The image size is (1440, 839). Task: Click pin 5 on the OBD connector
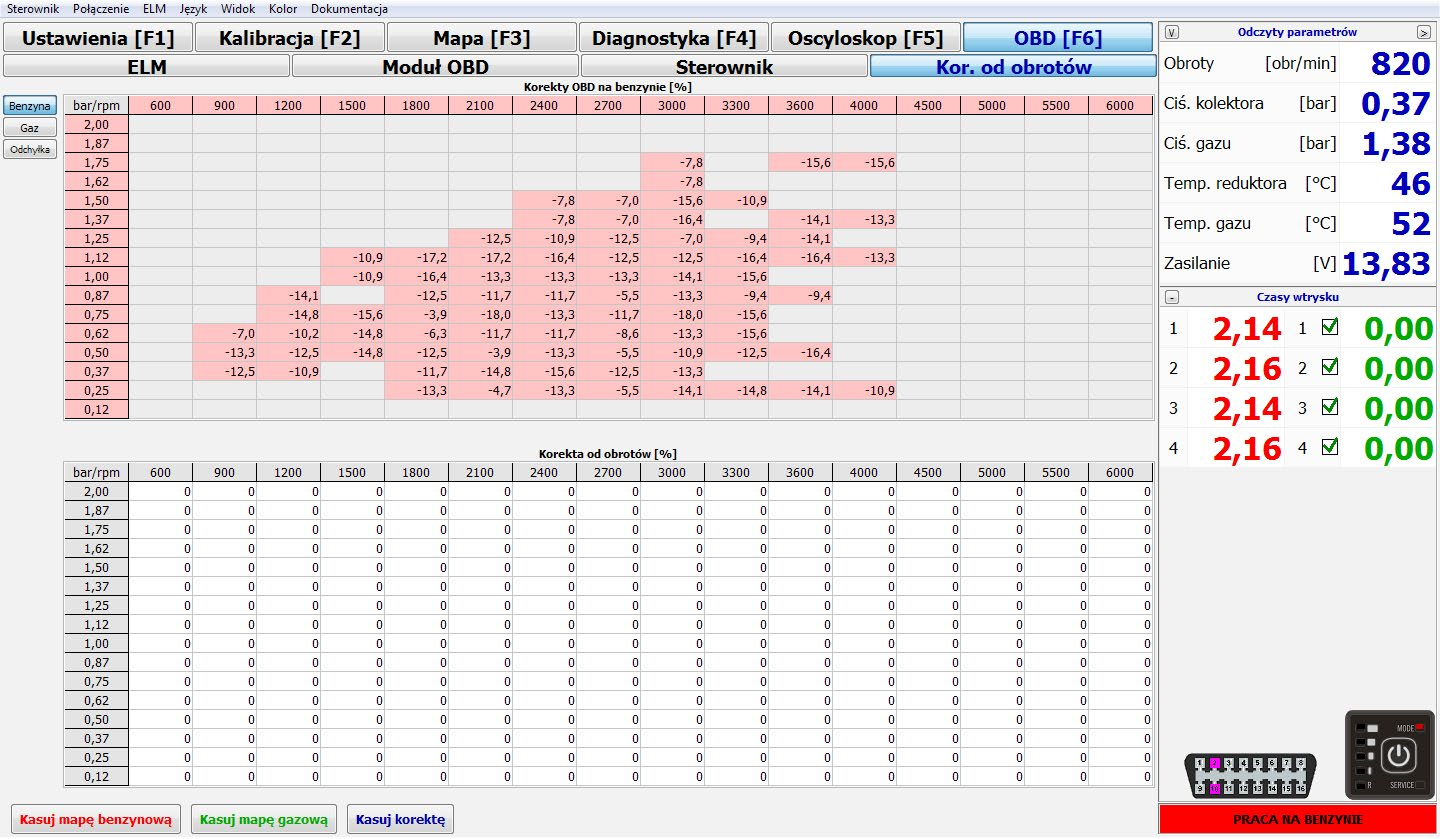pyautogui.click(x=1258, y=763)
